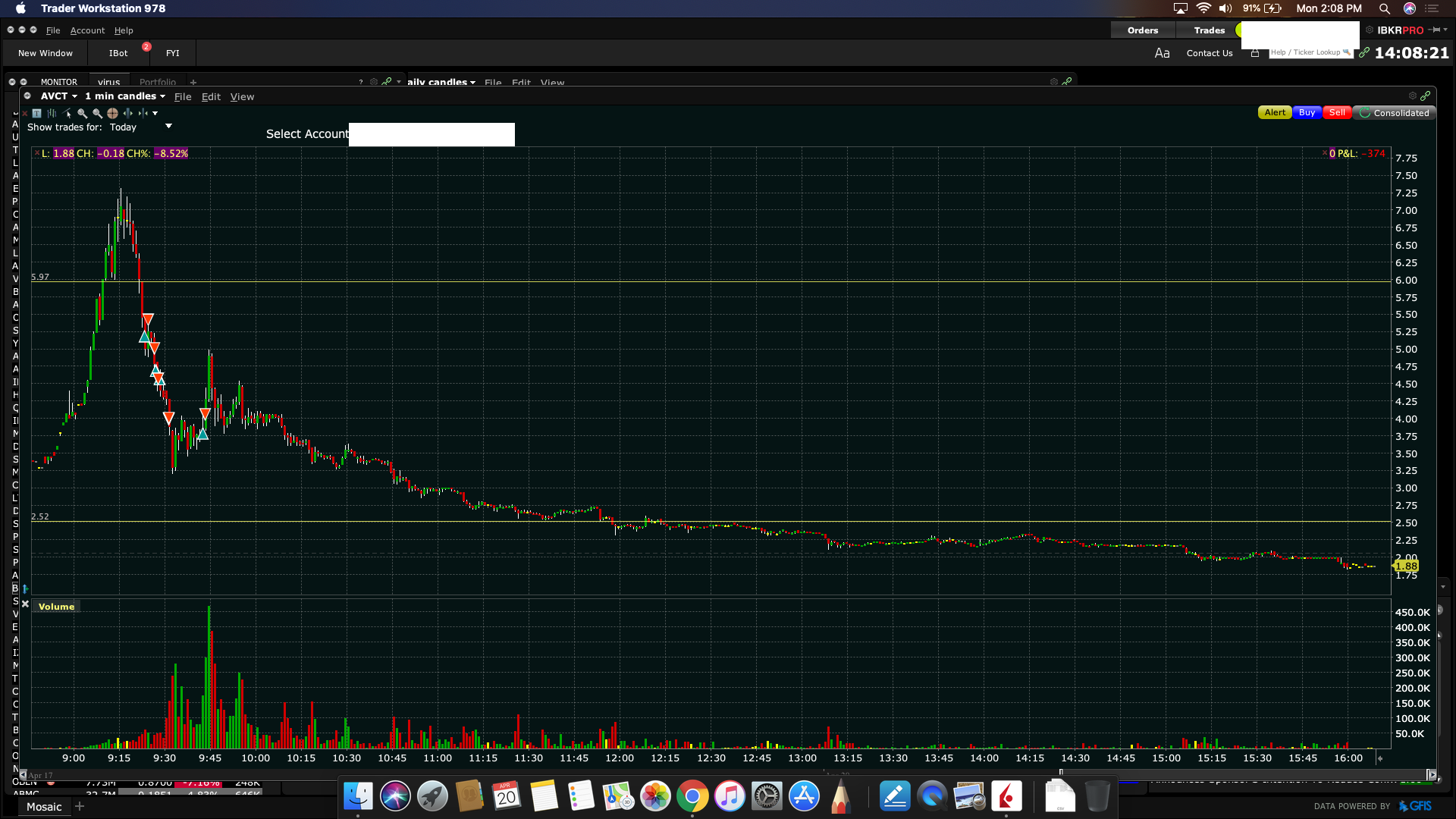
Task: Select the trendline drawing pointer tool
Action: [67, 113]
